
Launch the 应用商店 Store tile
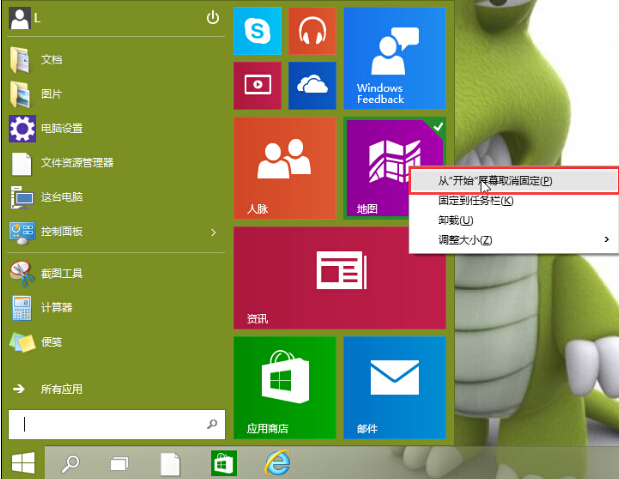(x=285, y=388)
